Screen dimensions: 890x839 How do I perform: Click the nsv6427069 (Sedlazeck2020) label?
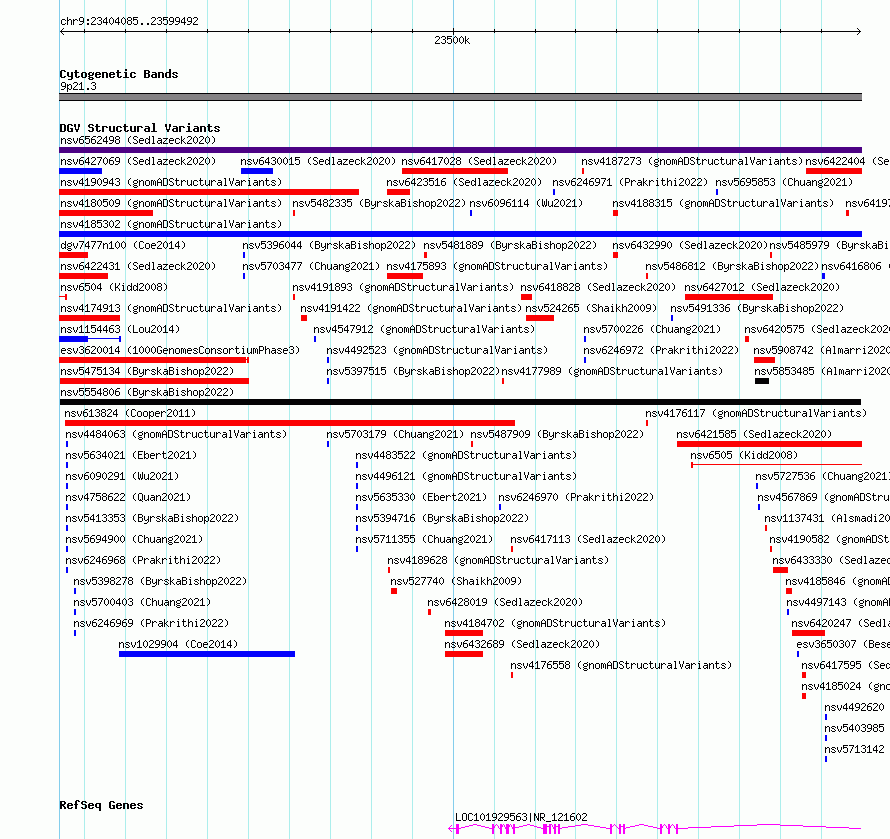[138, 161]
